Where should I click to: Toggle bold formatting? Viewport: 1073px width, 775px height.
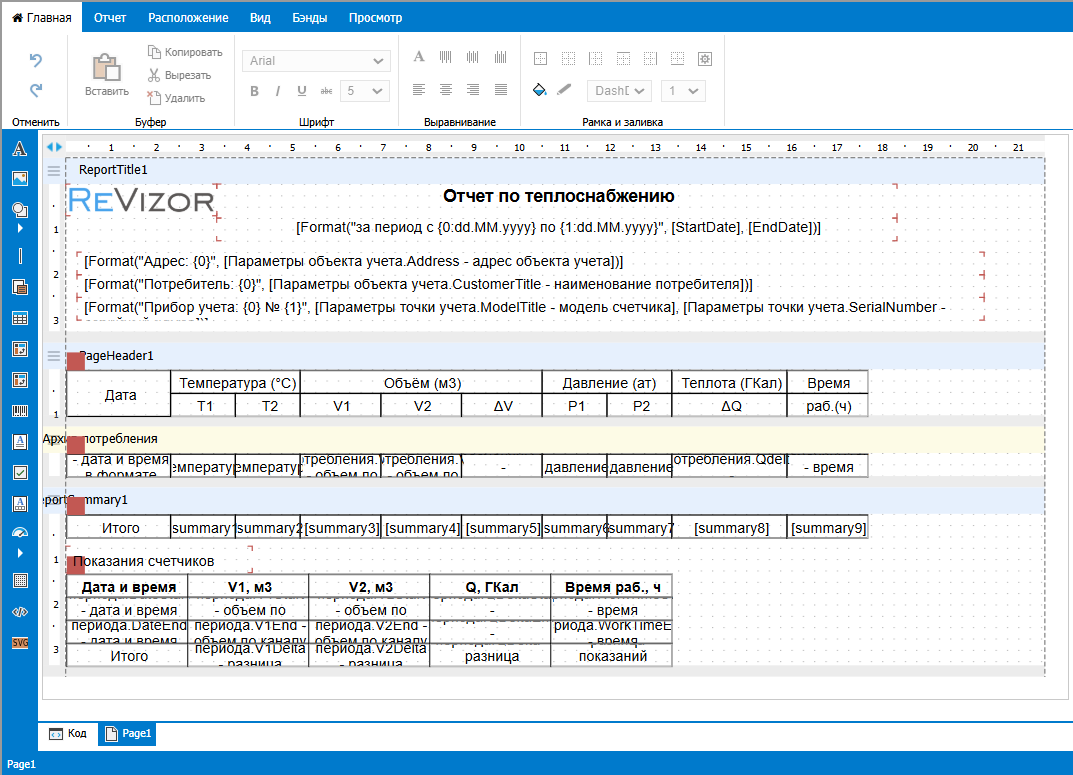254,91
